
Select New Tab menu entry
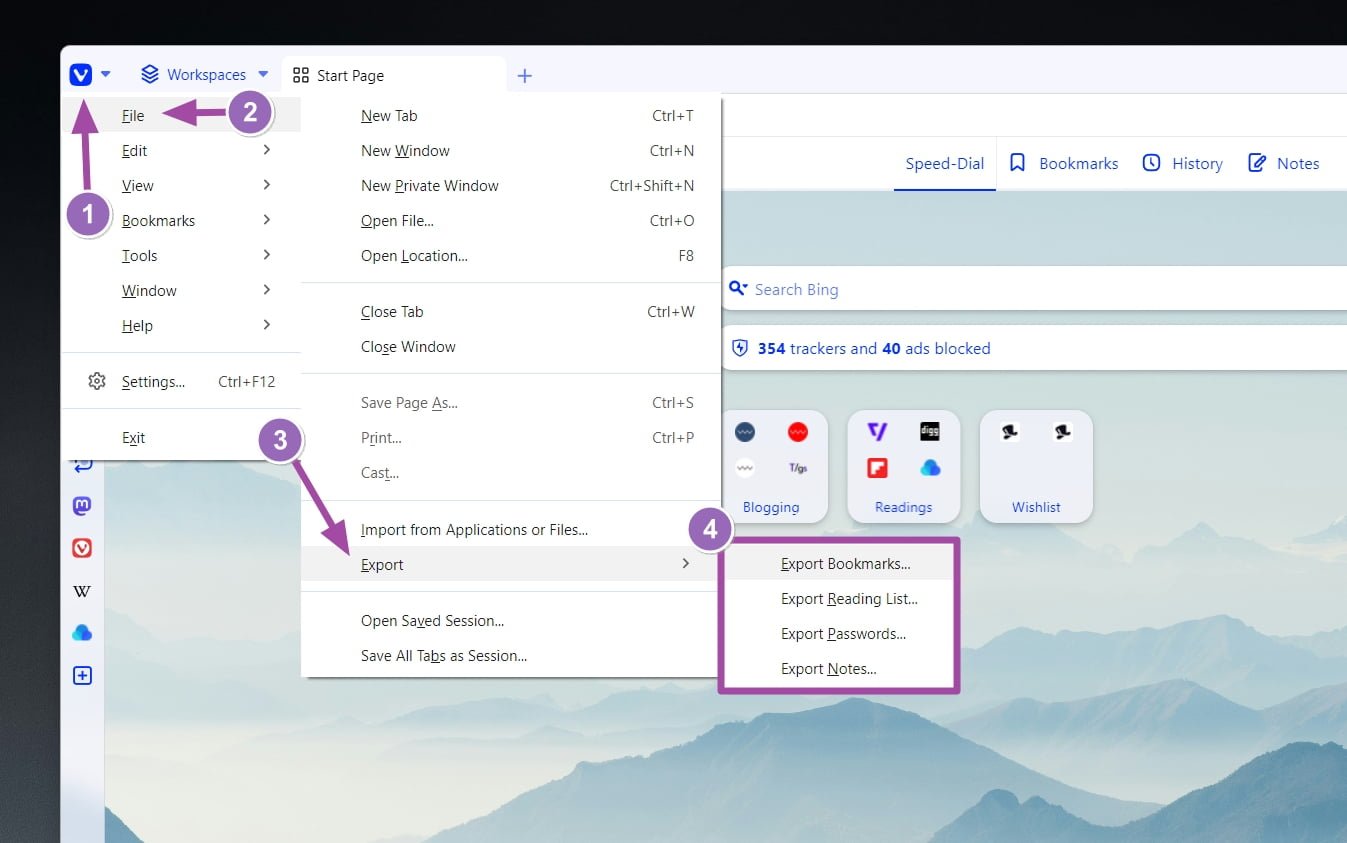point(511,115)
